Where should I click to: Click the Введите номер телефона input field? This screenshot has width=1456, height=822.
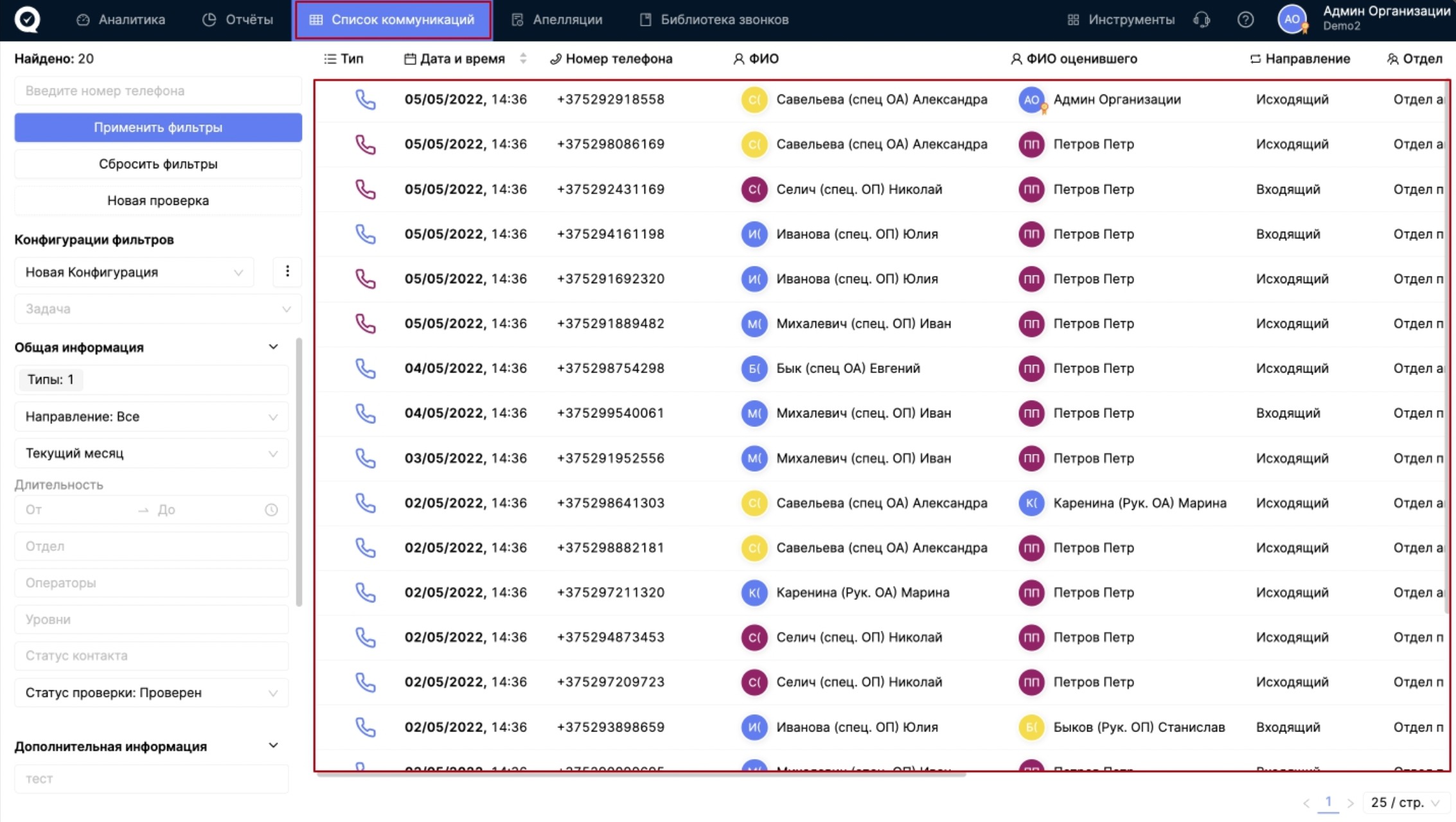point(158,91)
